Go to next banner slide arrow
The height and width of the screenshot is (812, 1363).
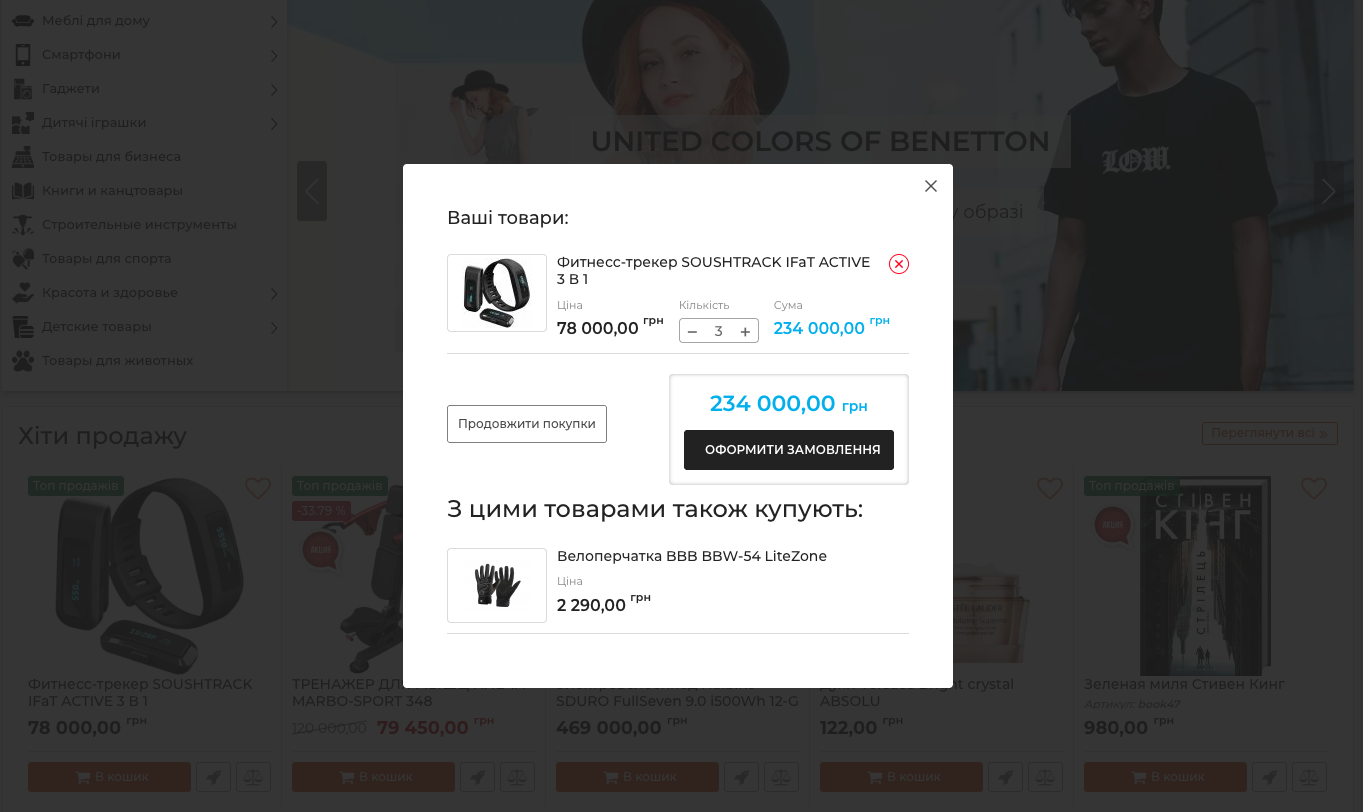[1328, 191]
